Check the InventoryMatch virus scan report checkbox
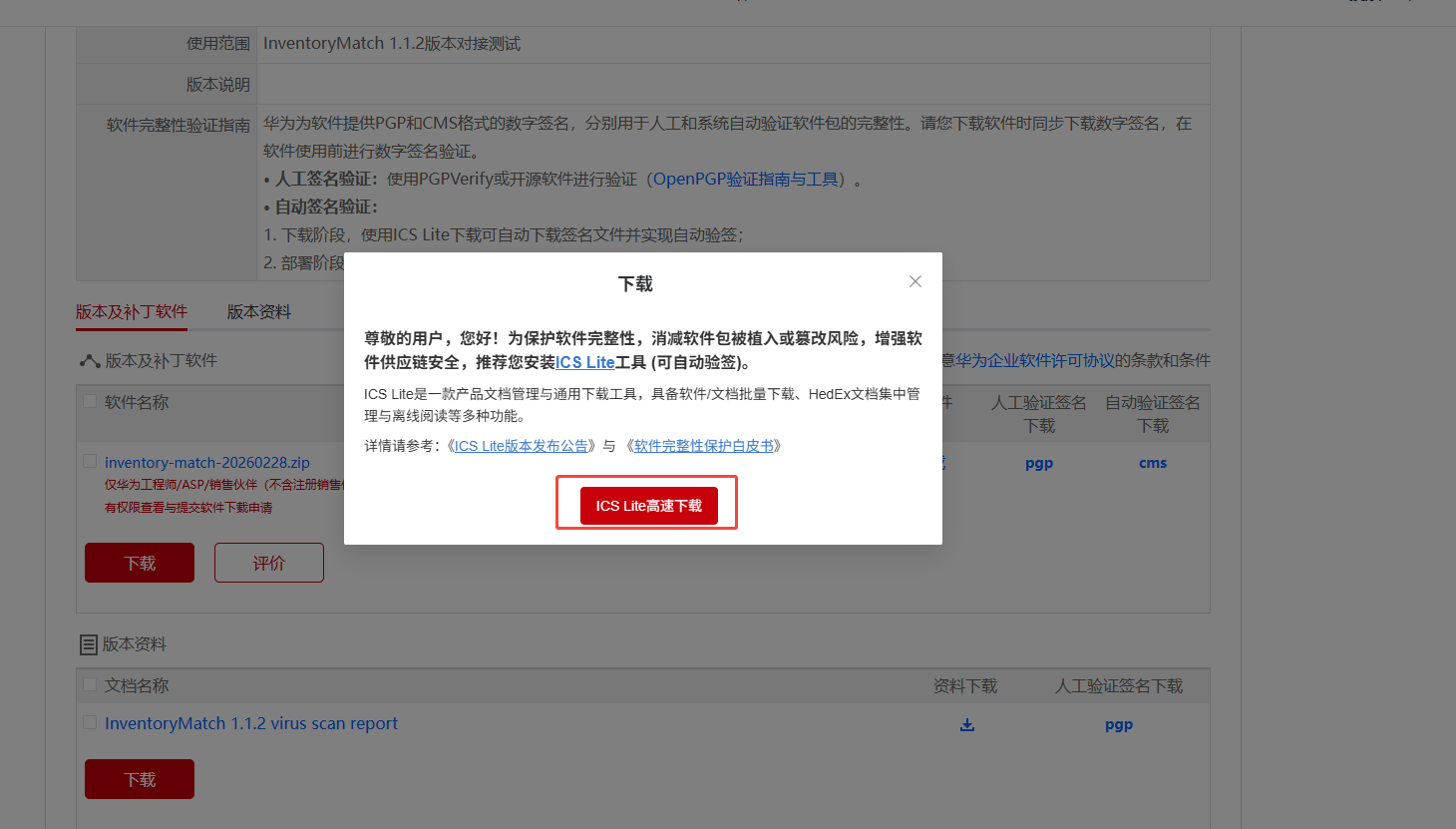This screenshot has width=1456, height=829. pos(90,722)
